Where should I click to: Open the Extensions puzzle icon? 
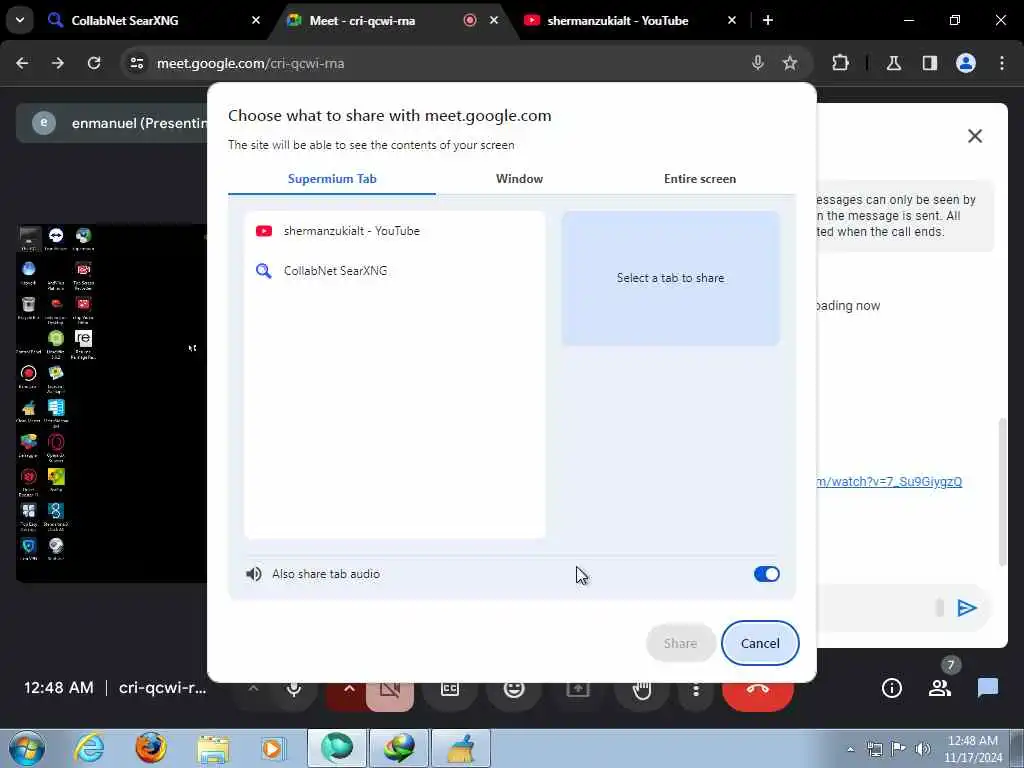point(840,63)
